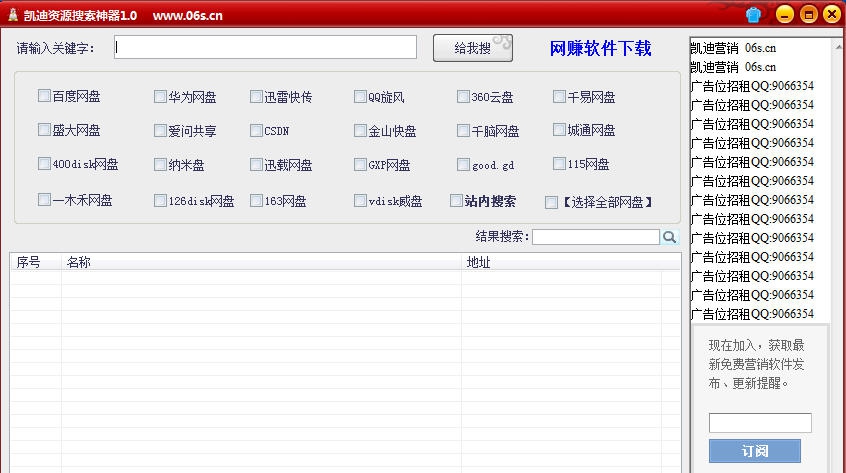Enable the 金山快盘 checkbox
846x473 pixels.
(360, 131)
